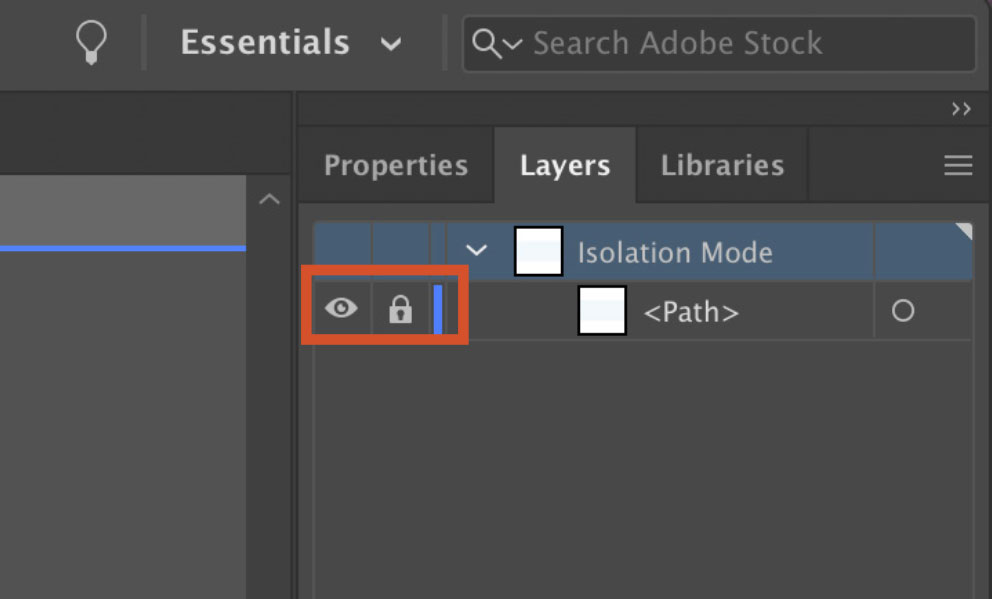Click the blue color bar of Path
Image resolution: width=992 pixels, height=599 pixels.
[x=438, y=309]
